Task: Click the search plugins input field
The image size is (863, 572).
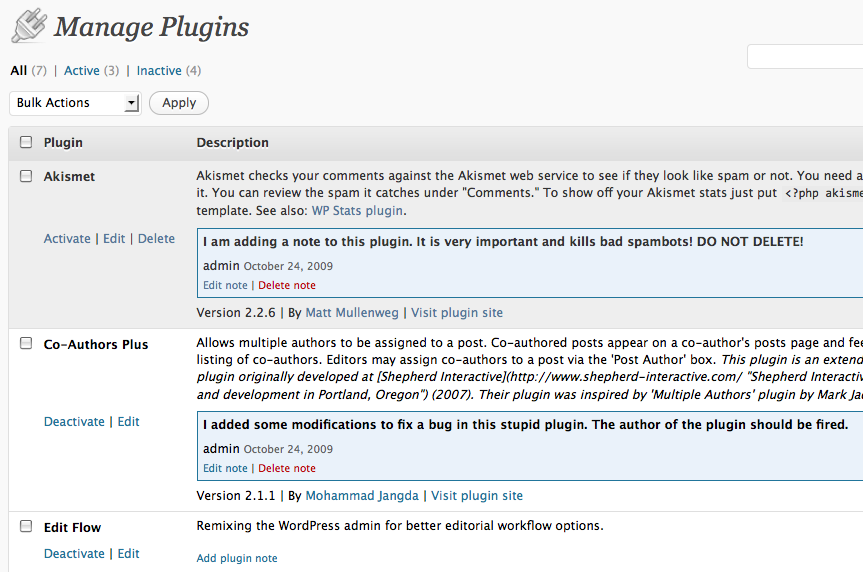Action: tap(805, 57)
